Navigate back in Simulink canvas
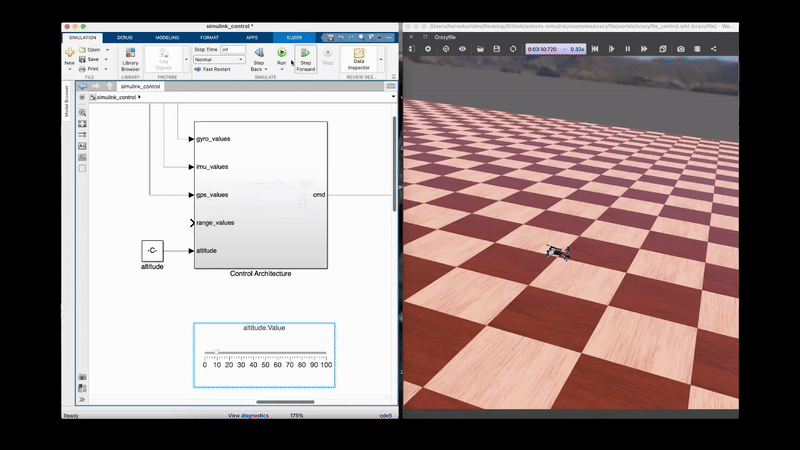 click(83, 86)
